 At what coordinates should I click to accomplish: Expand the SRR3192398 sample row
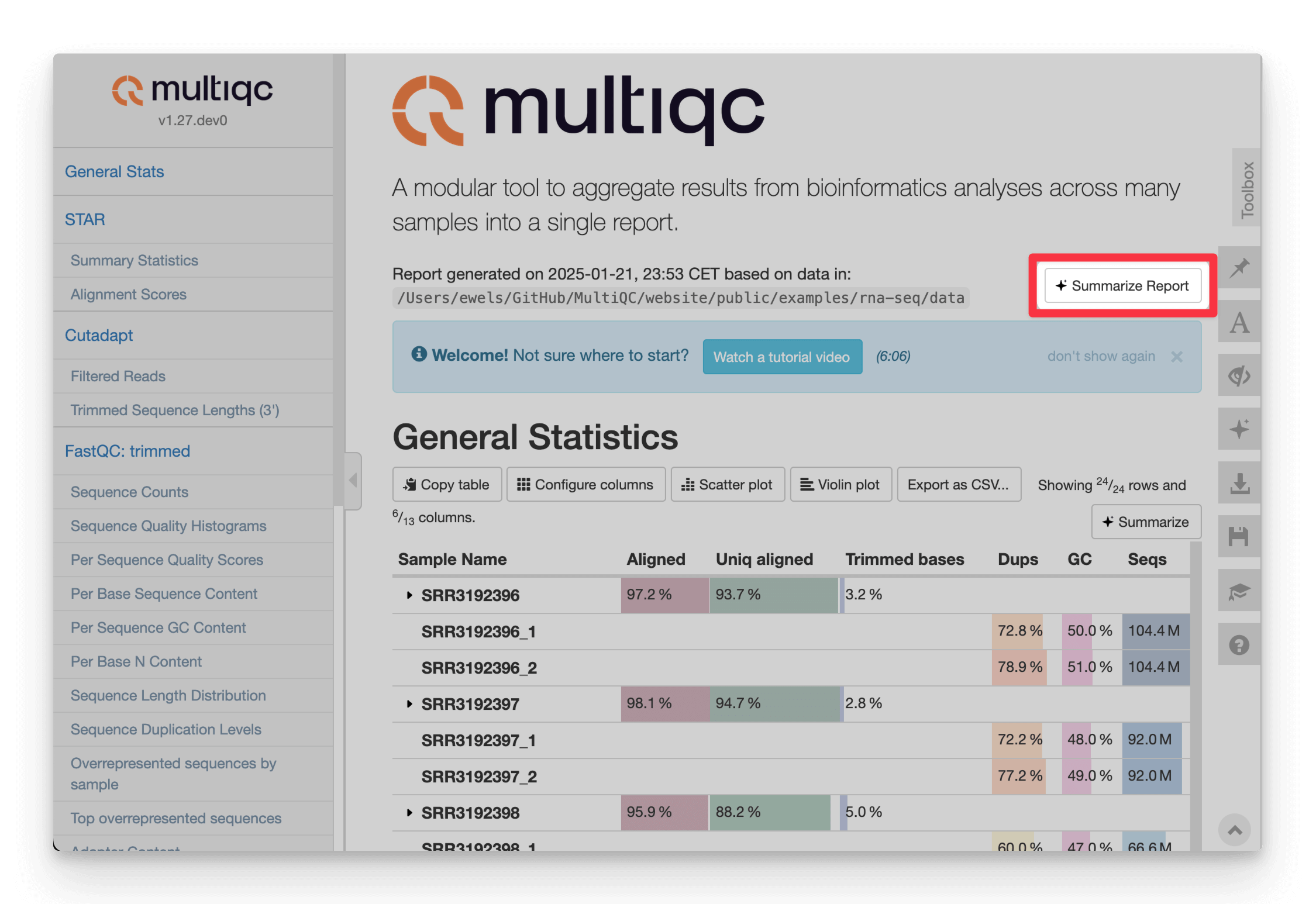(x=409, y=813)
